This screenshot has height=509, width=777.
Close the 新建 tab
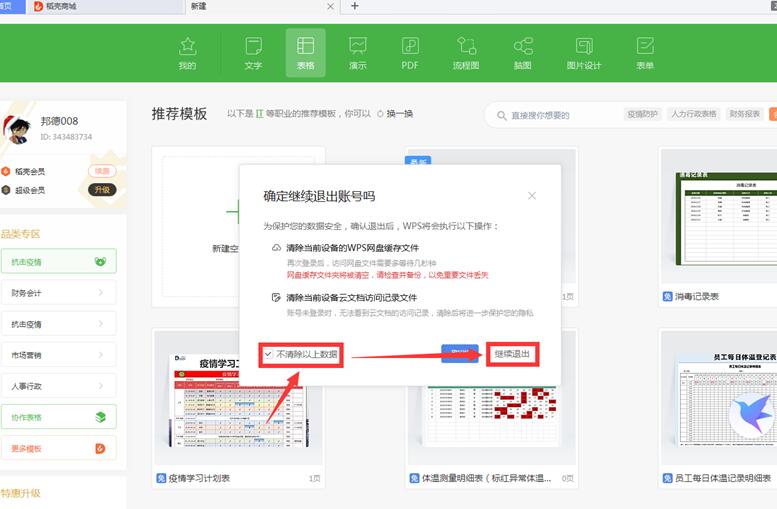point(331,7)
